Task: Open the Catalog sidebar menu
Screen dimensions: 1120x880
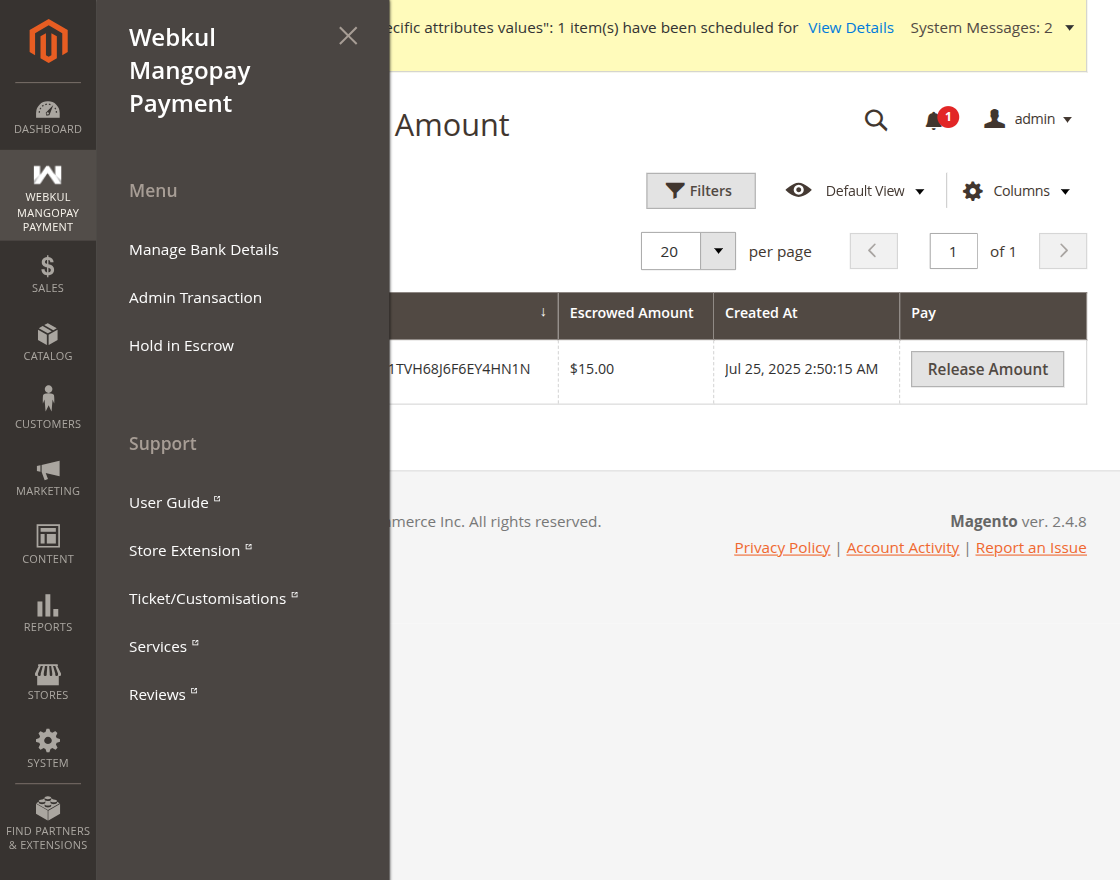Action: 48,343
